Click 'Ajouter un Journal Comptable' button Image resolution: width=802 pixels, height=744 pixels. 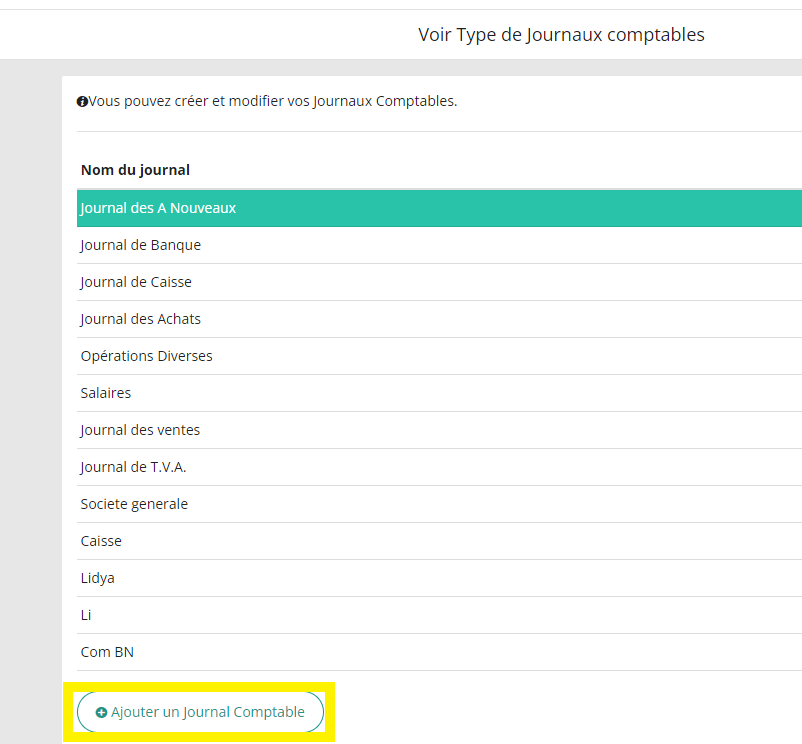200,711
